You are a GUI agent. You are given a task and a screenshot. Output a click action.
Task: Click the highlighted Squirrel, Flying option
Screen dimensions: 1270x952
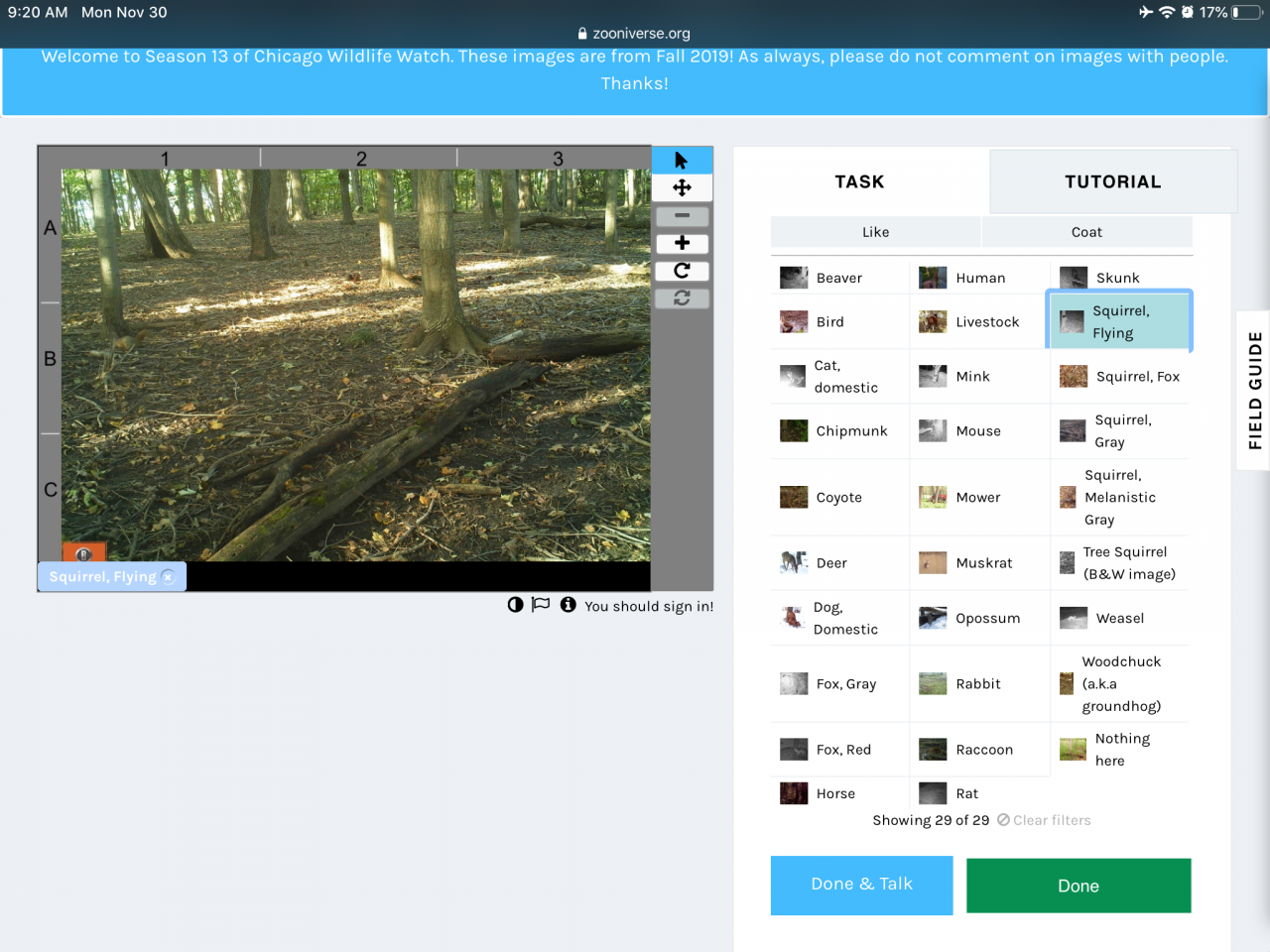point(1119,321)
